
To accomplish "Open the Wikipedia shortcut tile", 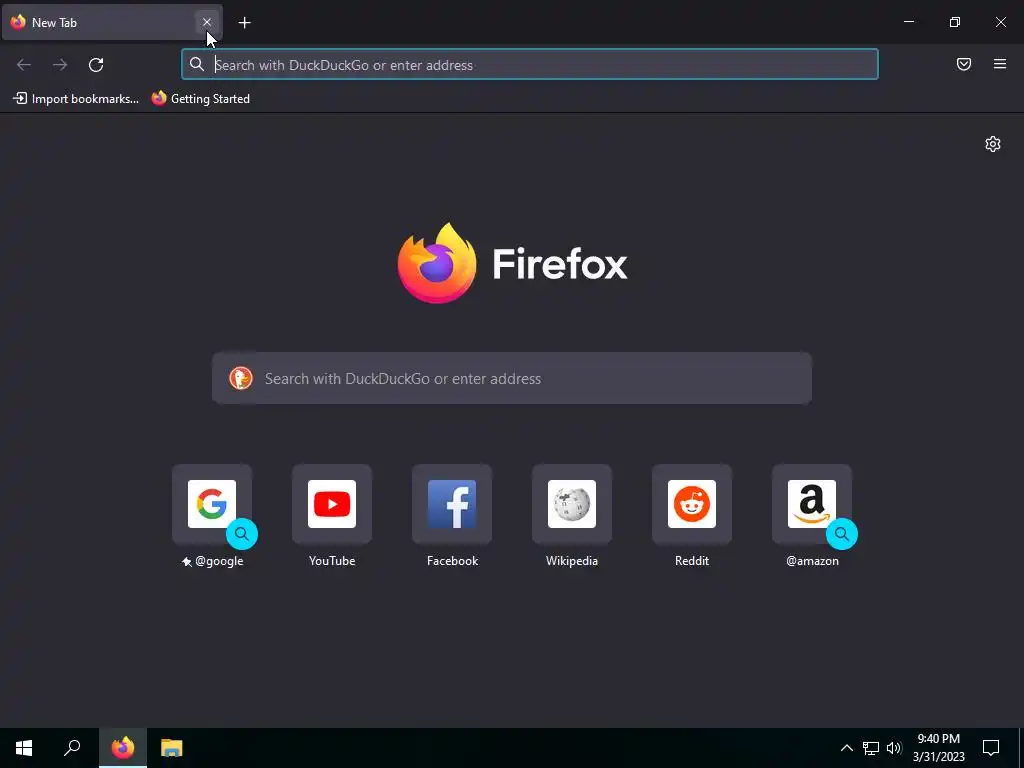I will [572, 504].
